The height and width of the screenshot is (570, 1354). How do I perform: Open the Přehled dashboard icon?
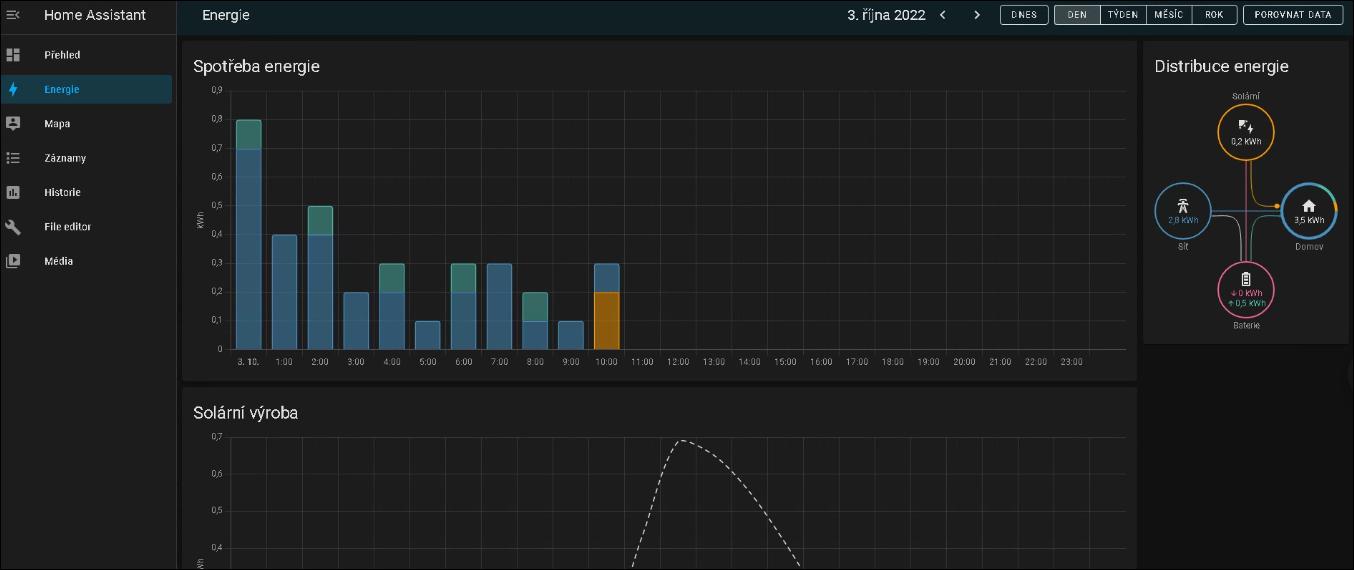pos(14,55)
